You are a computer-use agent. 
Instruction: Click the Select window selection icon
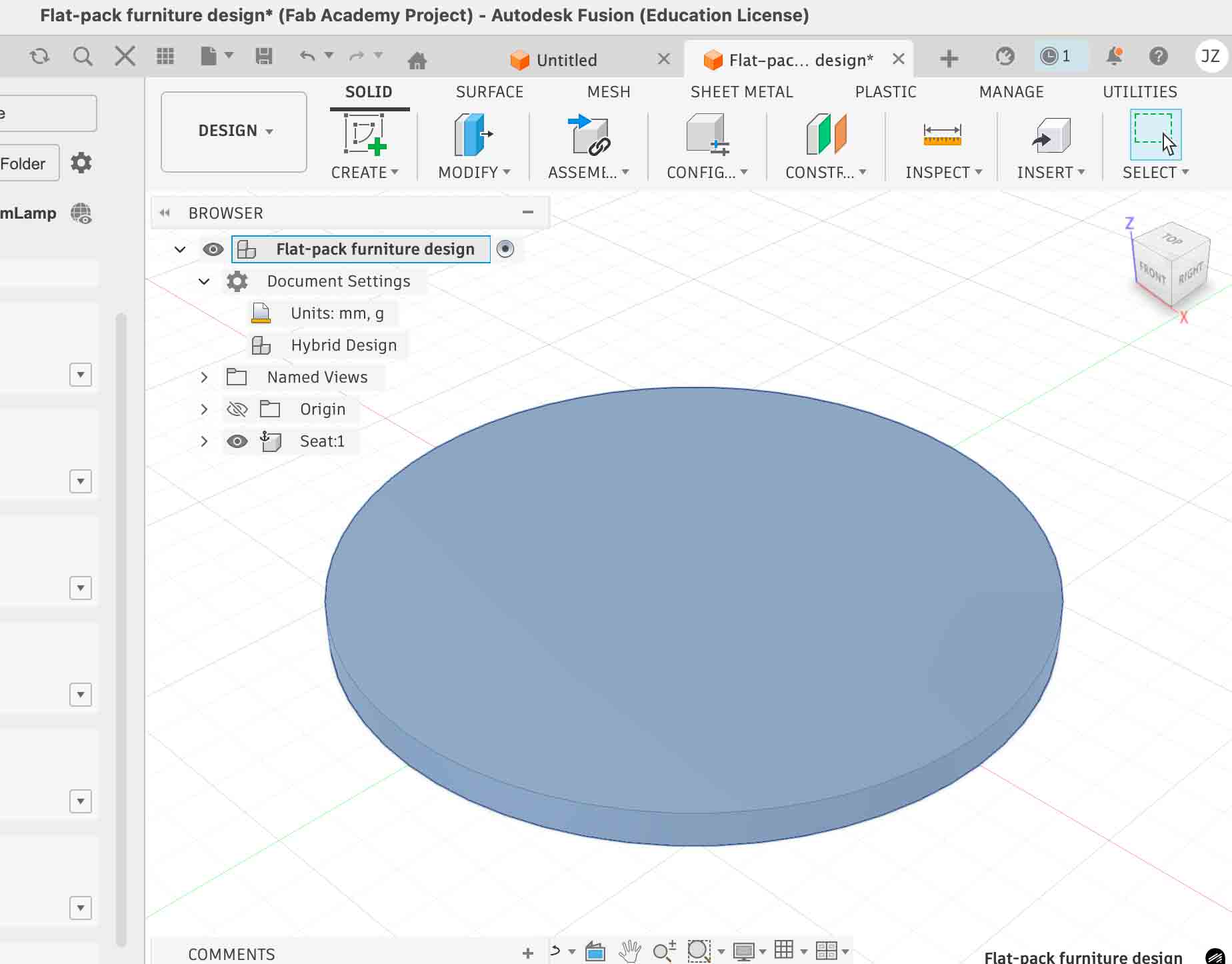point(1155,134)
